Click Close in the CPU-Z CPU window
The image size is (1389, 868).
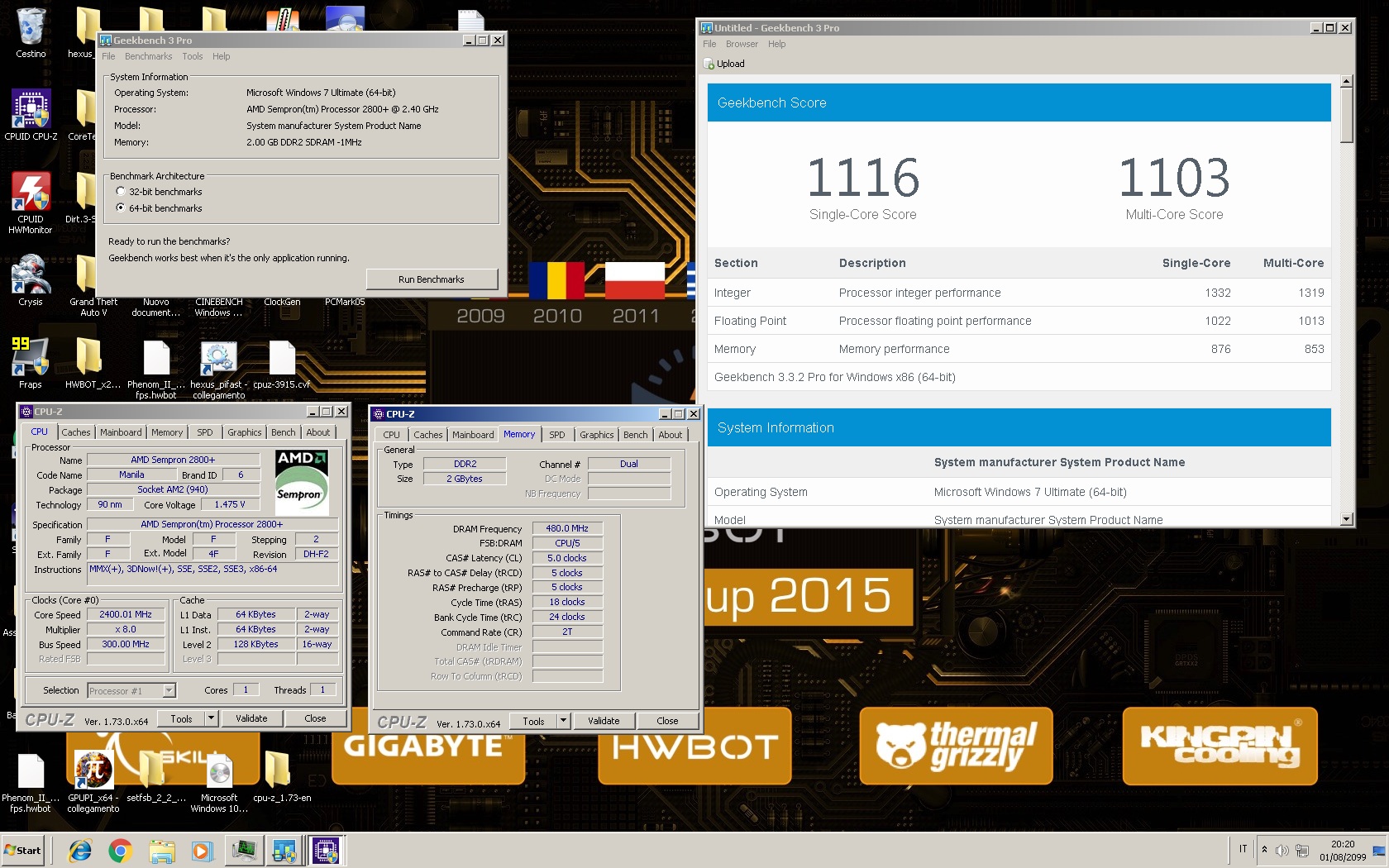click(315, 718)
